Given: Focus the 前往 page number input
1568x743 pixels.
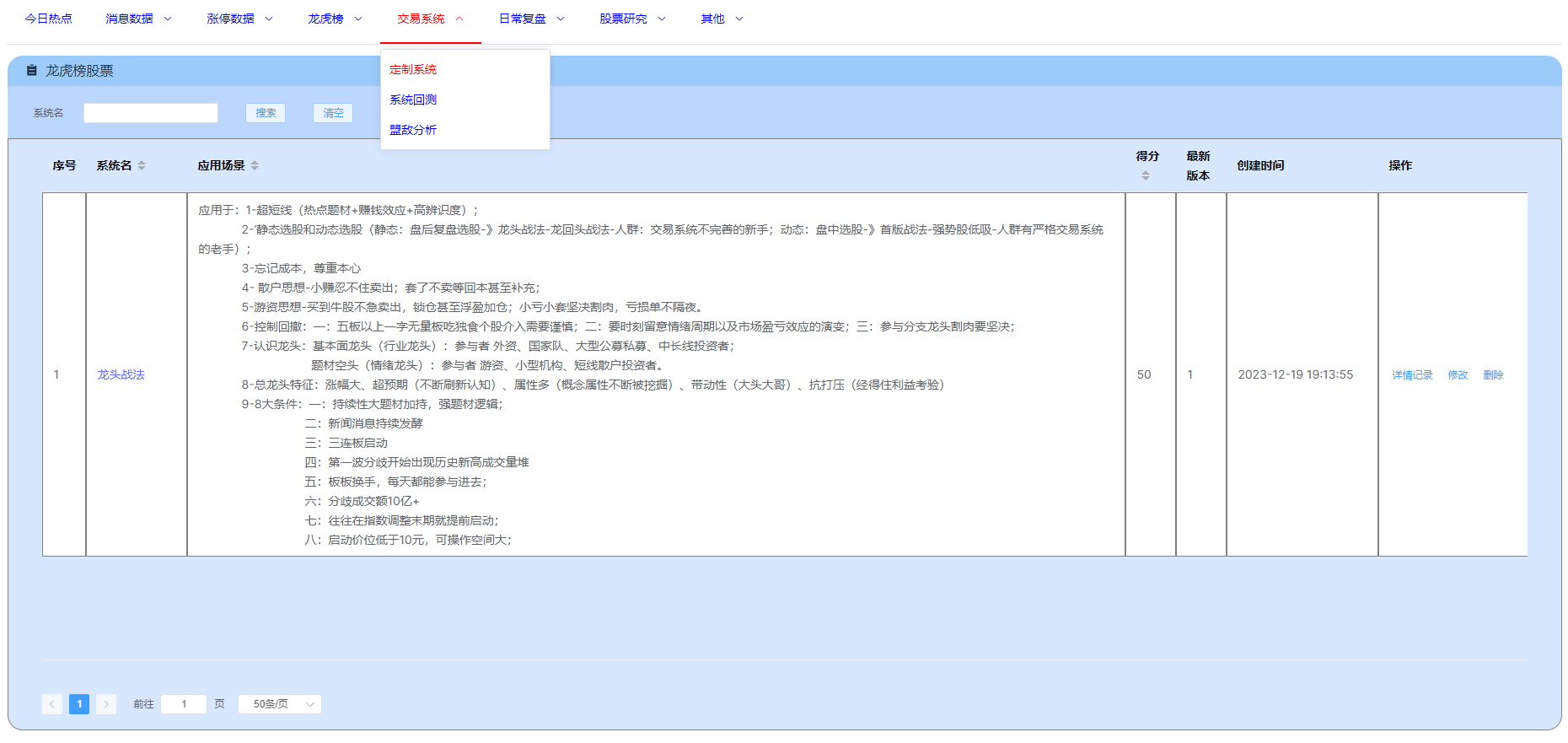Looking at the screenshot, I should pos(184,704).
